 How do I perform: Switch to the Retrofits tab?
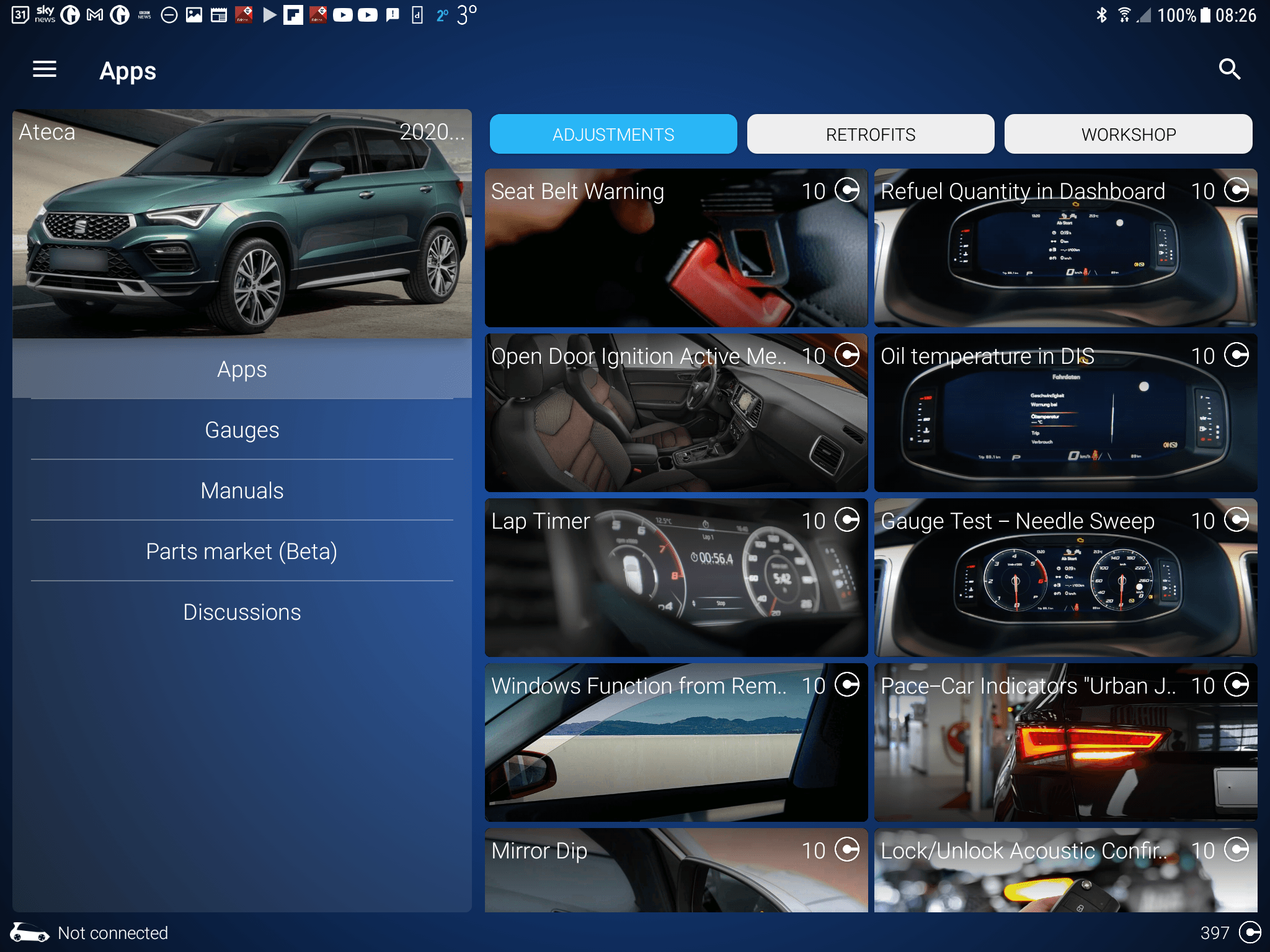870,134
